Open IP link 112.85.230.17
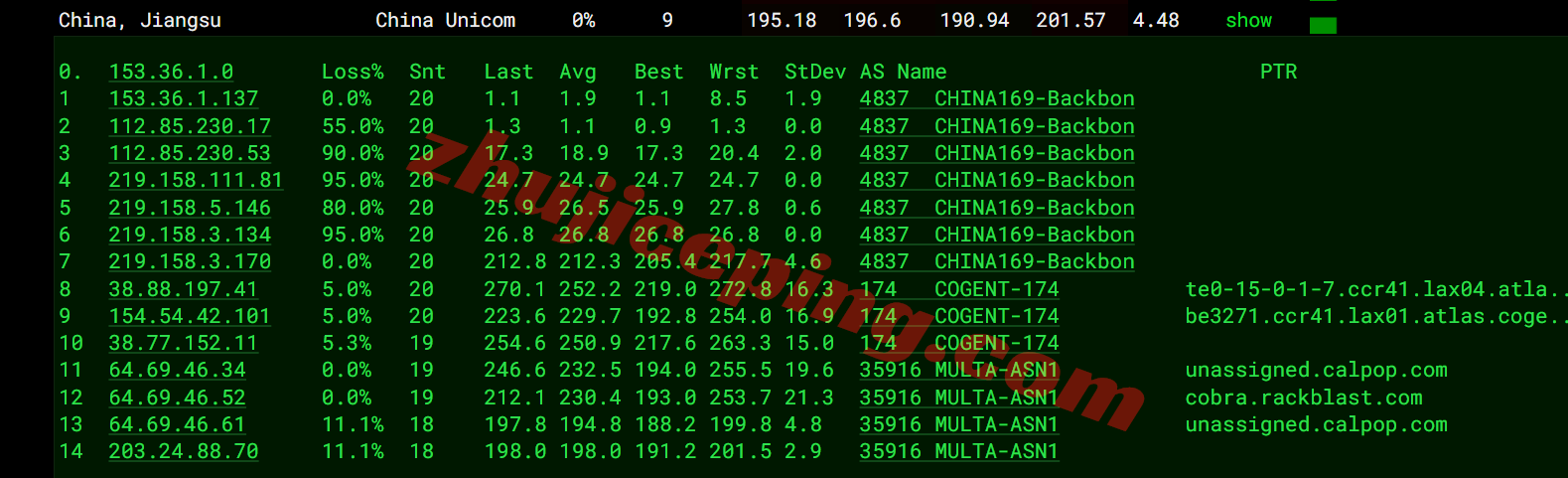Viewport: 1568px width, 478px height. pos(190,126)
